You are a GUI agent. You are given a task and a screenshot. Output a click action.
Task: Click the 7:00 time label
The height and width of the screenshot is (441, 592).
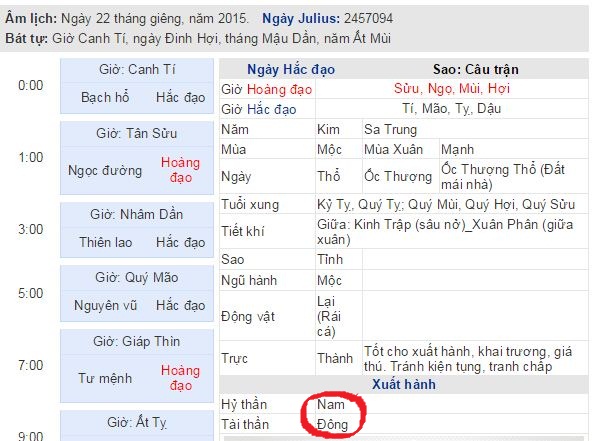[x=31, y=365]
